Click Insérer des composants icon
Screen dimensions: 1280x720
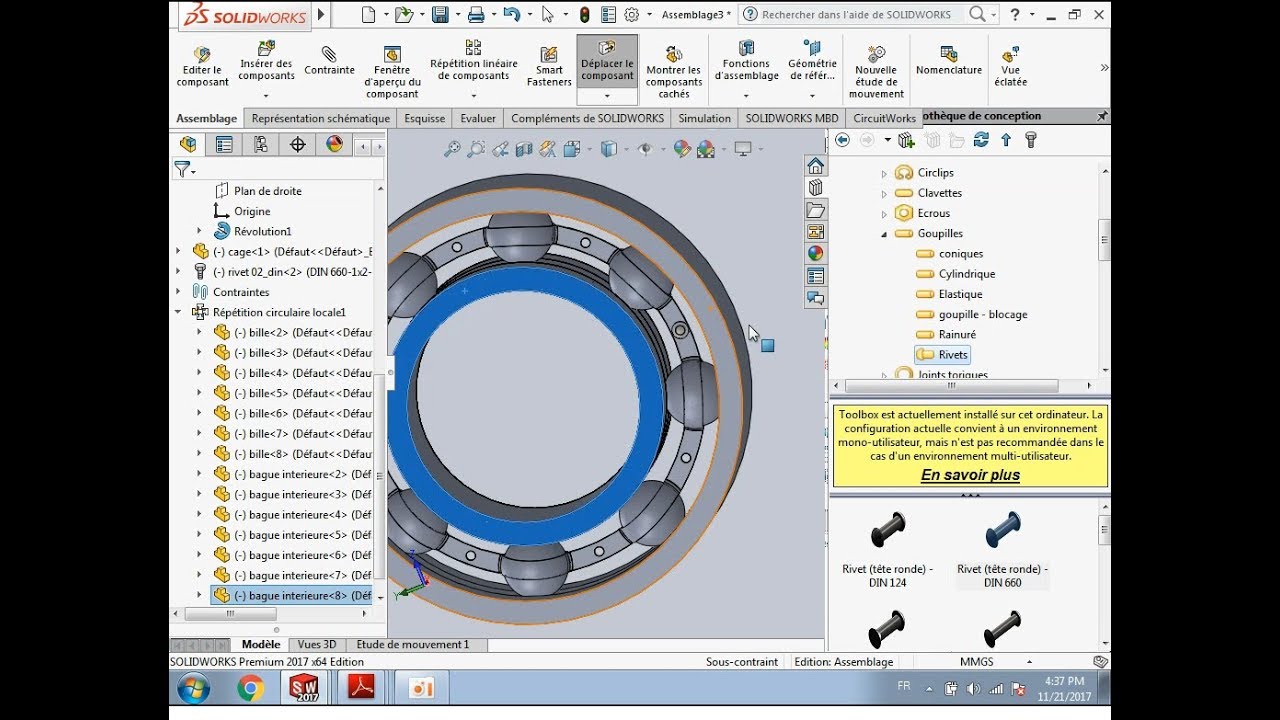point(266,48)
